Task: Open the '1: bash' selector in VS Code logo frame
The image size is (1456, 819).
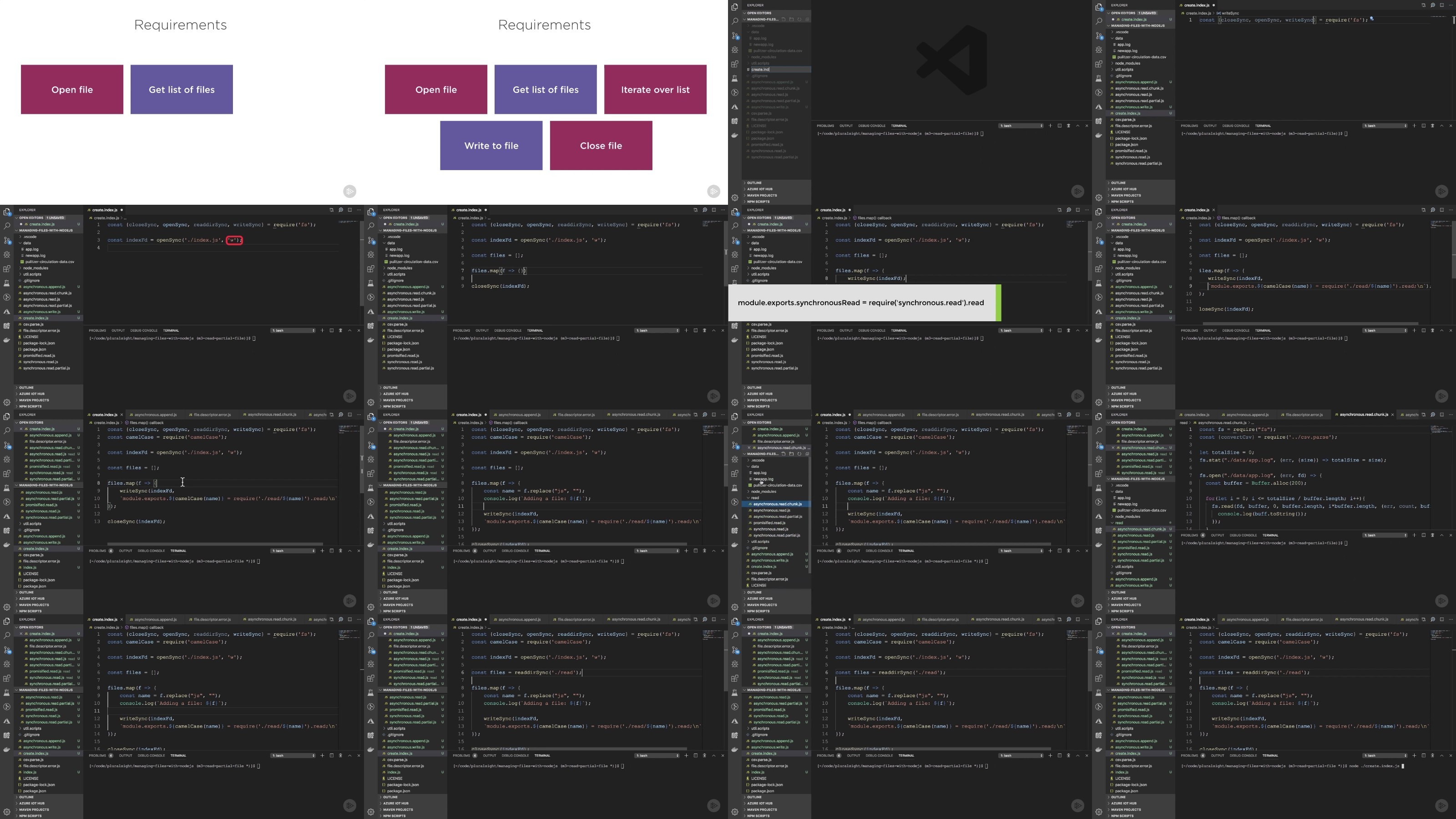Action: point(1021,126)
